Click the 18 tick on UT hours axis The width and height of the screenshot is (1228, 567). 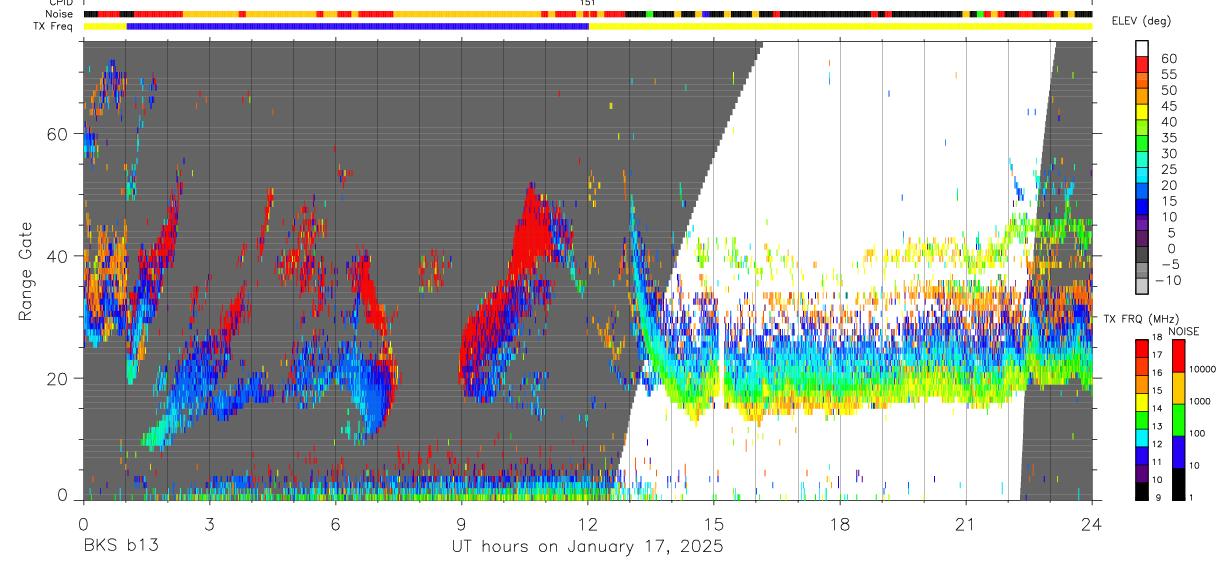tap(840, 524)
